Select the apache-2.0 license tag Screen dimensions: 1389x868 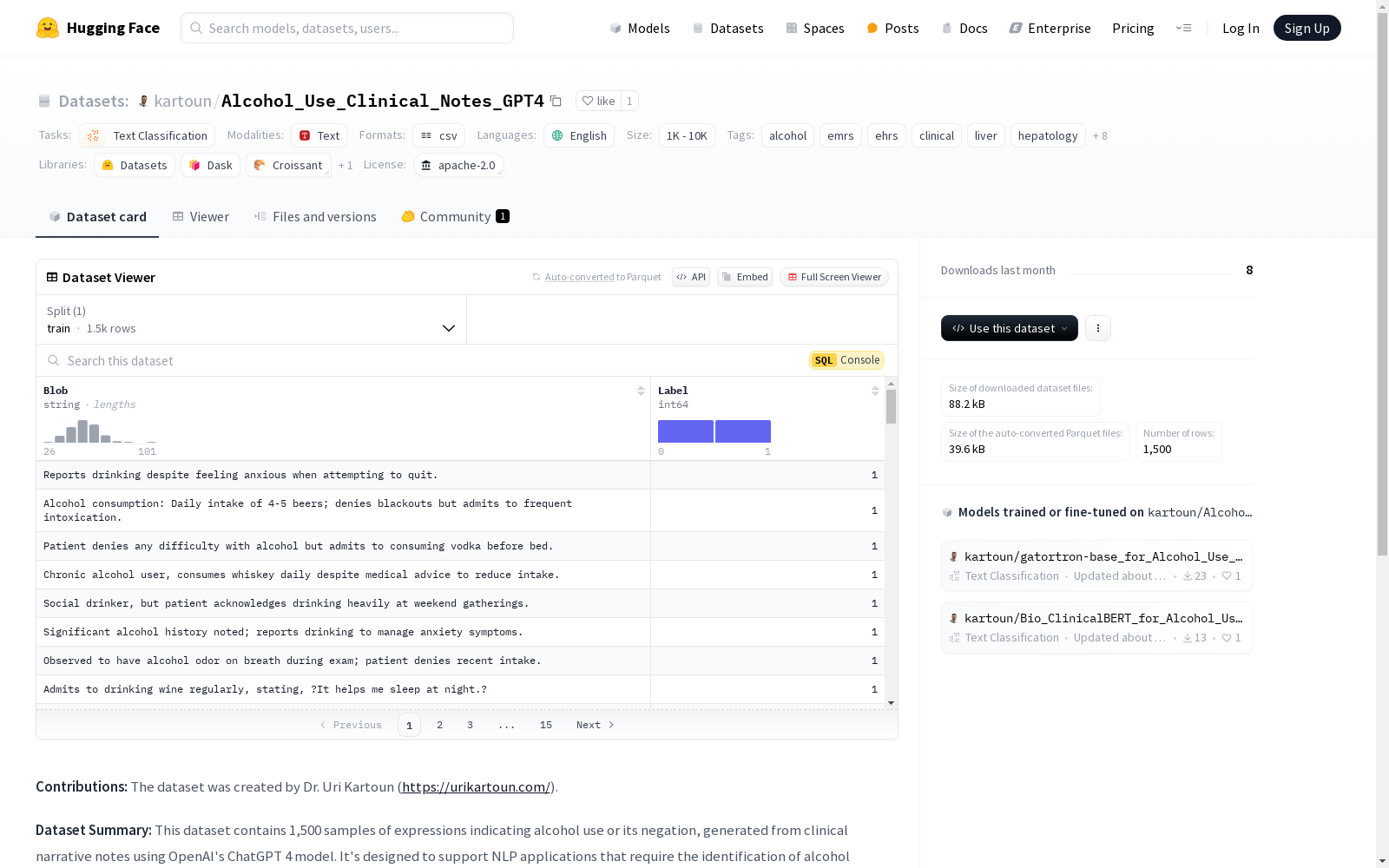pyautogui.click(x=458, y=165)
